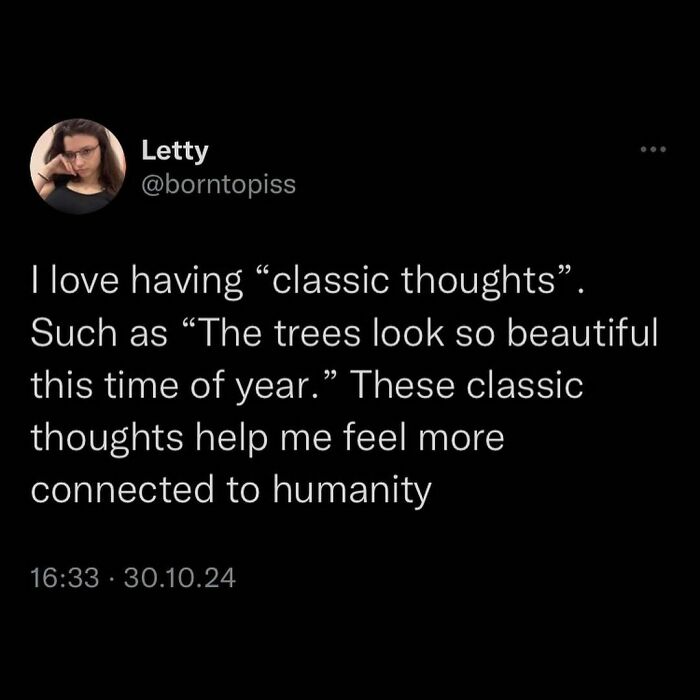Open Letty's round profile picture
Screen dimensions: 700x700
[78, 167]
